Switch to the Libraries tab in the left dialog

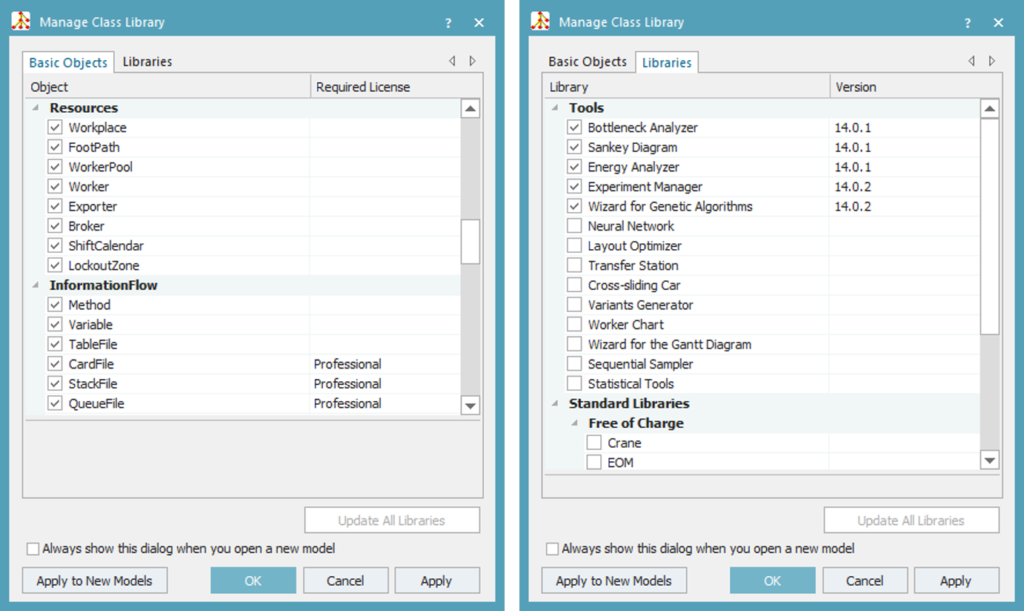coord(148,61)
